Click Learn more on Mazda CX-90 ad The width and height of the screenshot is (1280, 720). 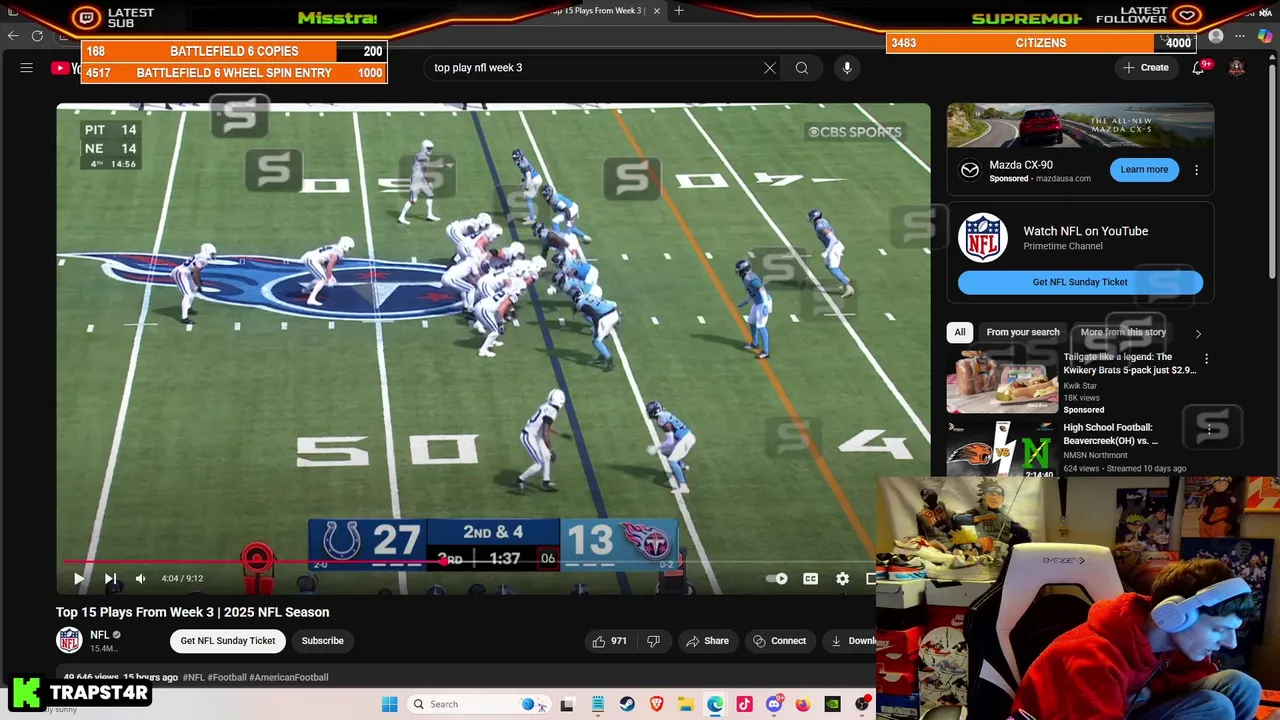tap(1144, 170)
